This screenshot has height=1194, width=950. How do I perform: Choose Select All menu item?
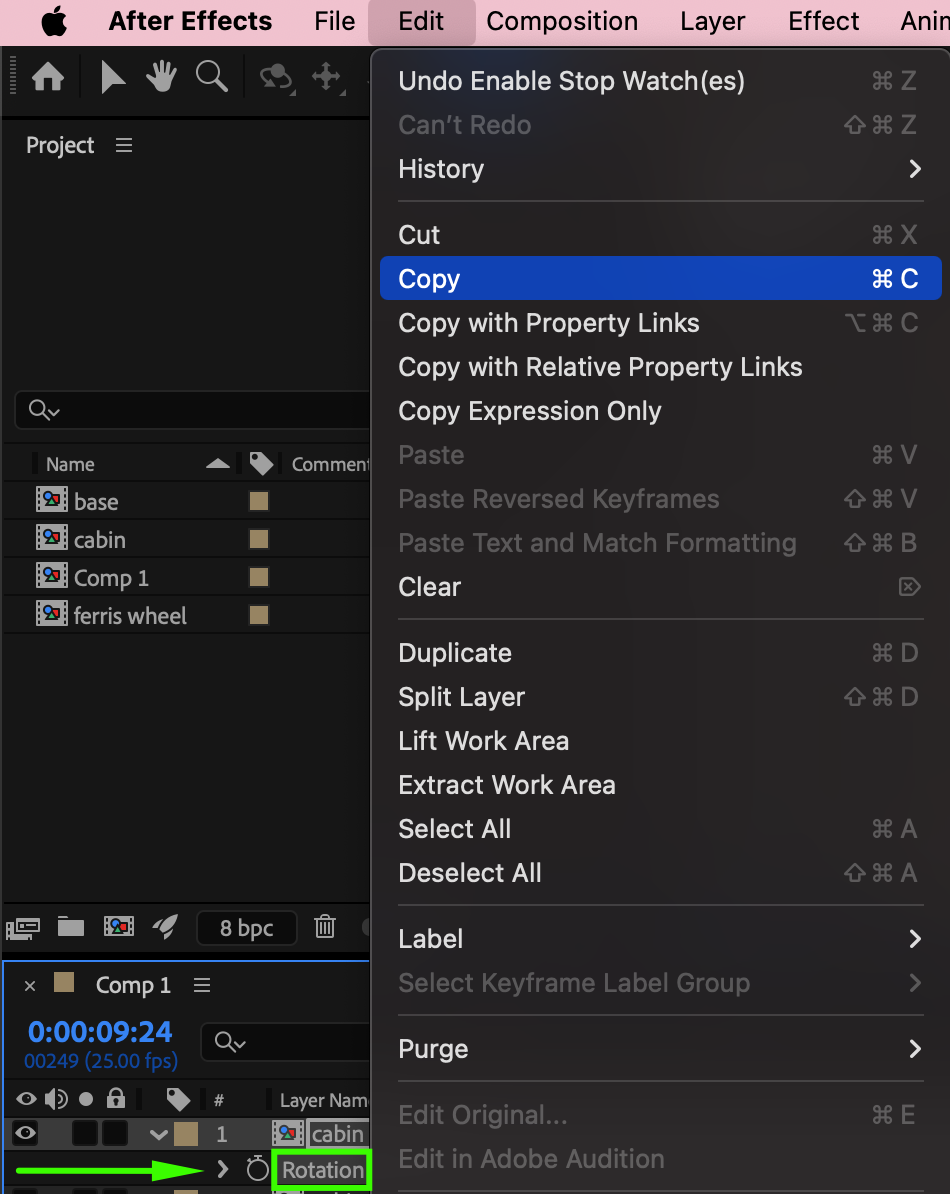point(660,829)
